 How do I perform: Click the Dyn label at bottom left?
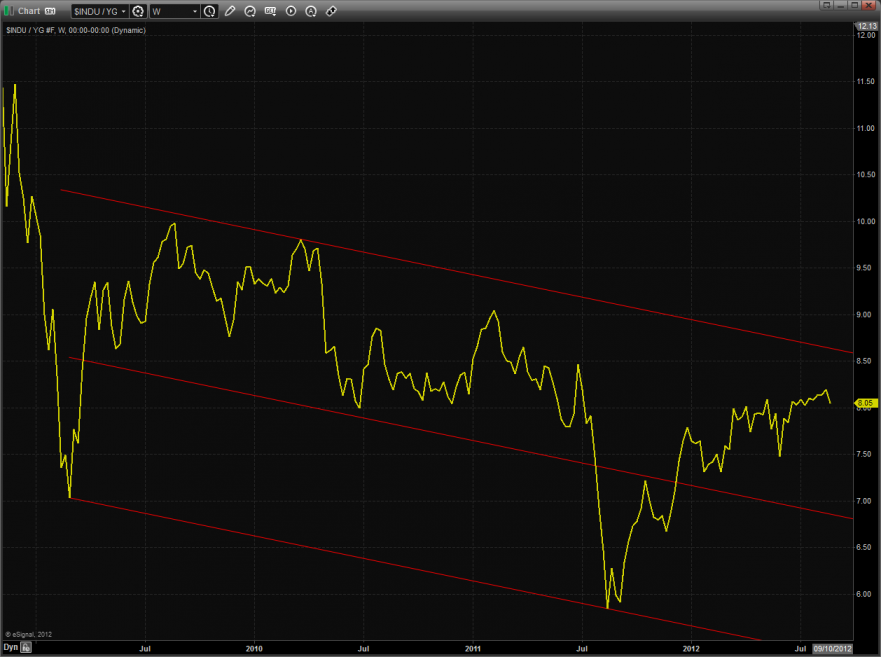coord(11,647)
